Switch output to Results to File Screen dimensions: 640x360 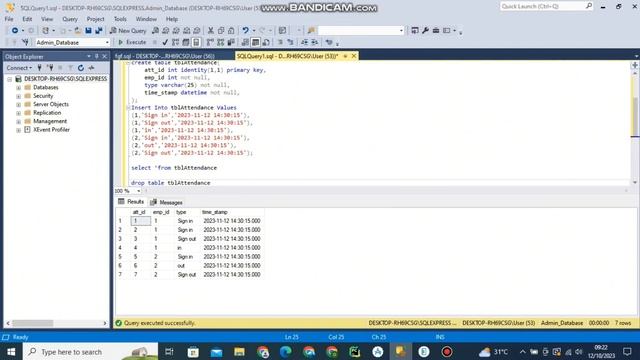tap(266, 42)
